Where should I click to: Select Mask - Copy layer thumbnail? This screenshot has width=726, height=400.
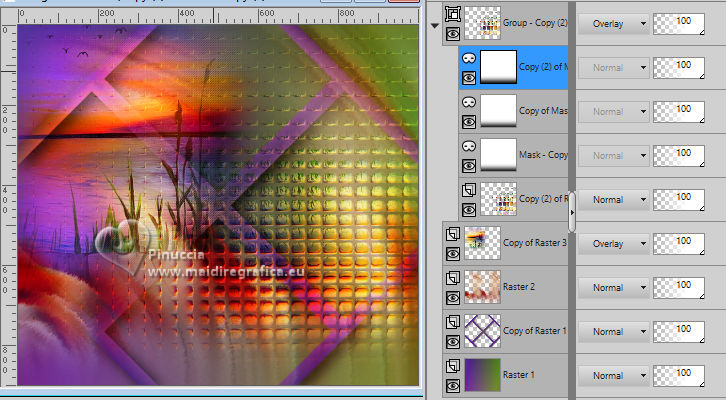[499, 155]
